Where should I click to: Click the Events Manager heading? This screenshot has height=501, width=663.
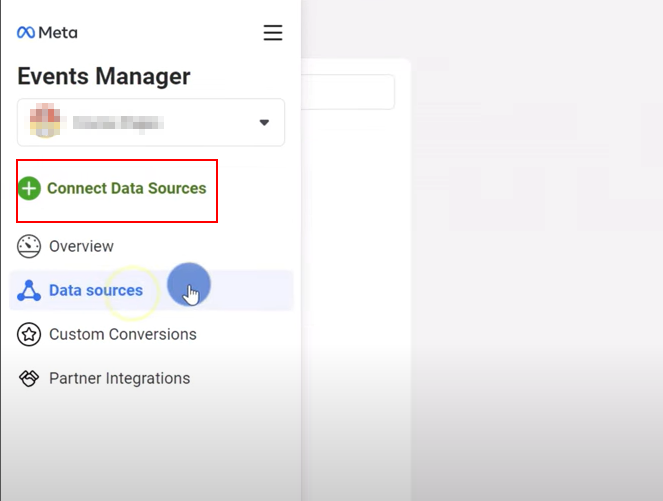tap(103, 76)
